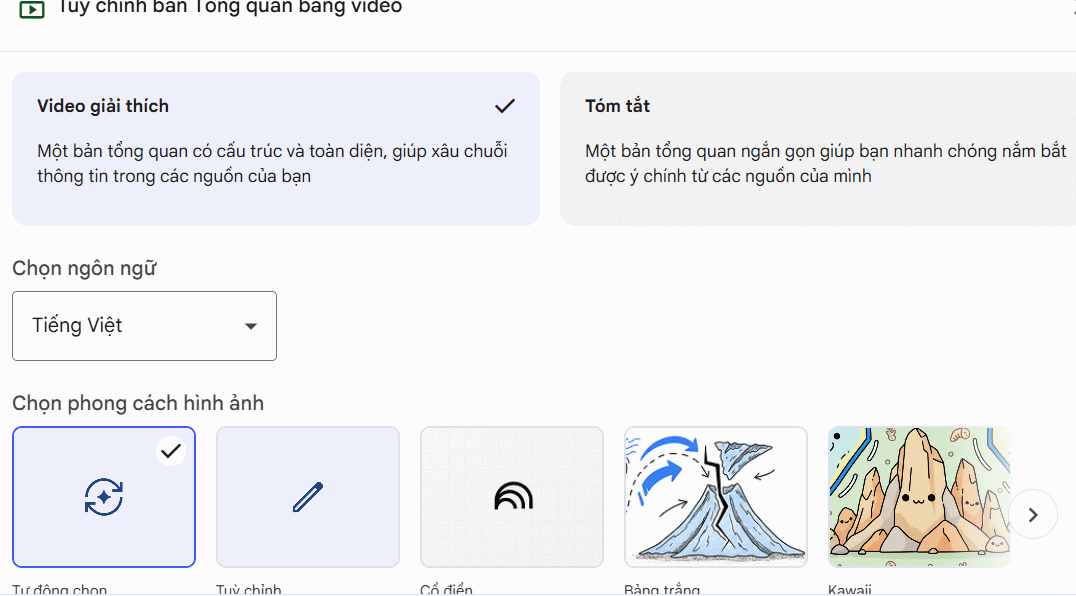Screen dimensions: 1076x596
Task: Click the arc icon on the "Cổ điển" card
Action: [x=511, y=495]
